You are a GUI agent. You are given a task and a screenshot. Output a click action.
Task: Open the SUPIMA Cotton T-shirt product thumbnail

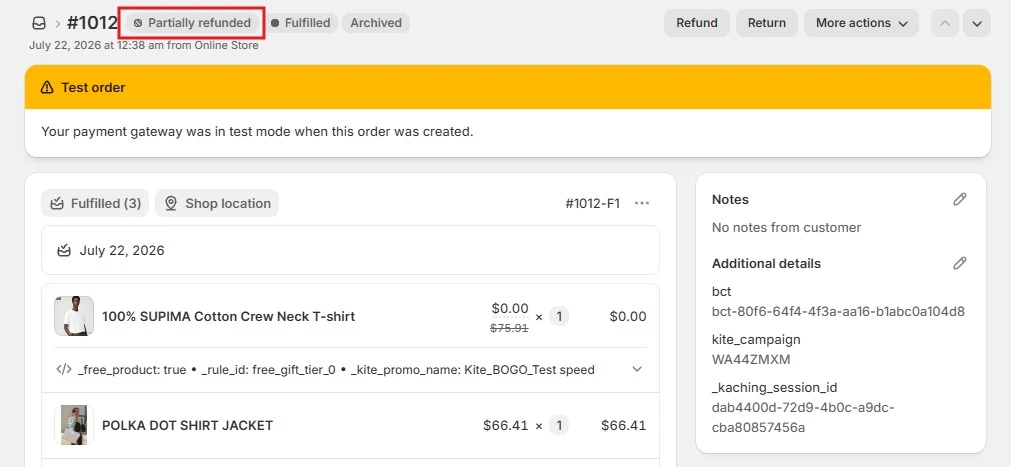pyautogui.click(x=74, y=316)
